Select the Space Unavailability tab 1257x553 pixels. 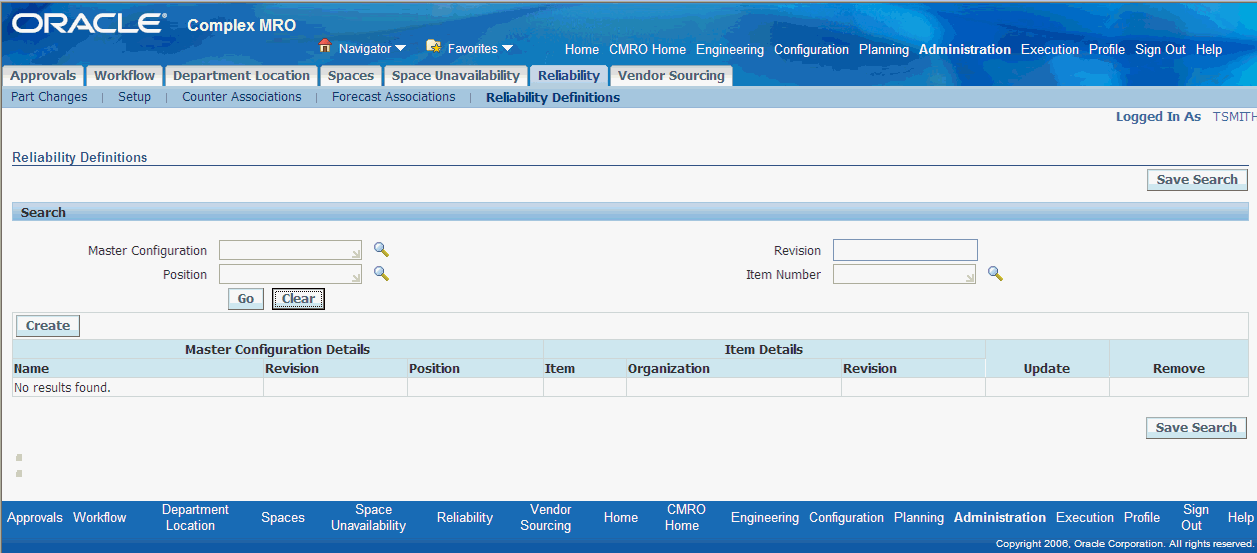(456, 76)
